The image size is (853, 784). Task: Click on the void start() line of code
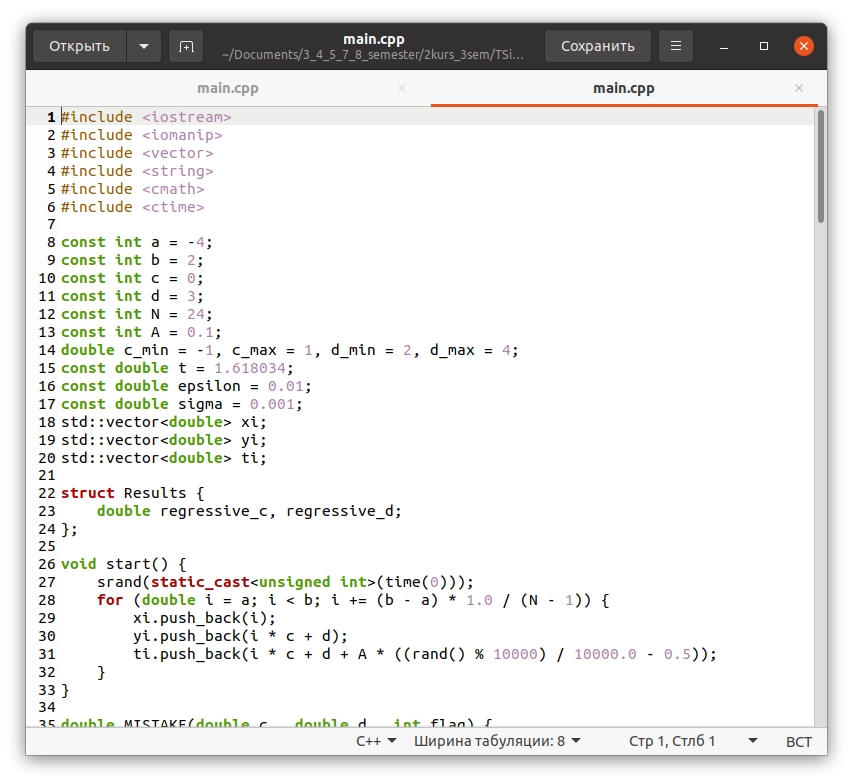click(124, 565)
